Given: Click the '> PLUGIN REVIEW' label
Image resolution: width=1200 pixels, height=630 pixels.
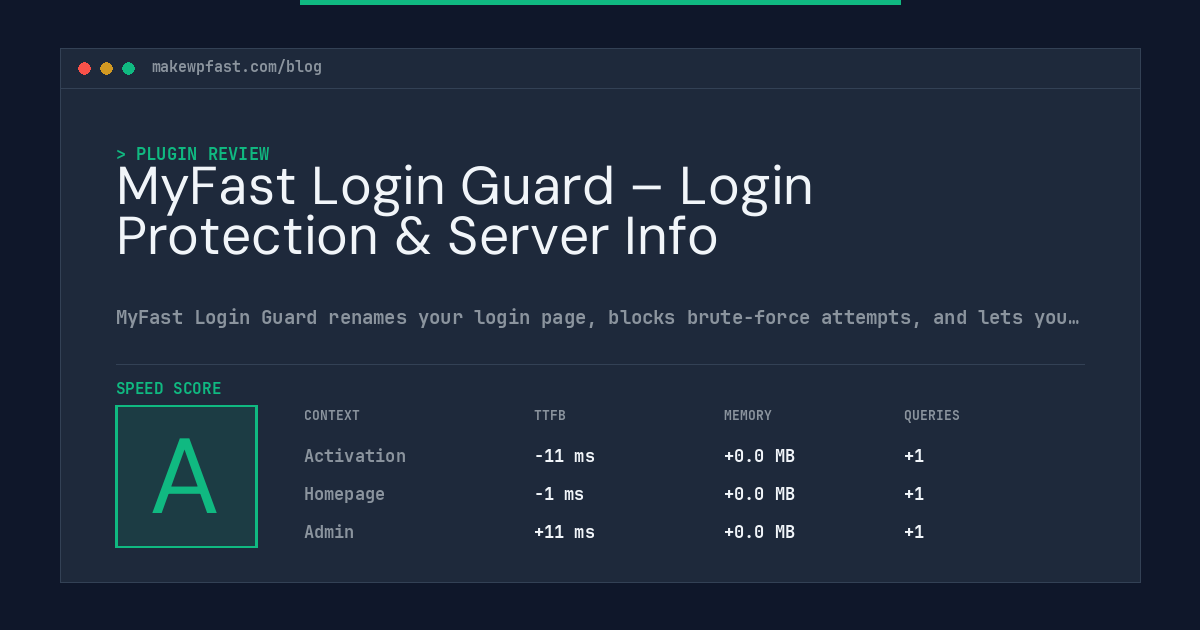Looking at the screenshot, I should pyautogui.click(x=193, y=154).
